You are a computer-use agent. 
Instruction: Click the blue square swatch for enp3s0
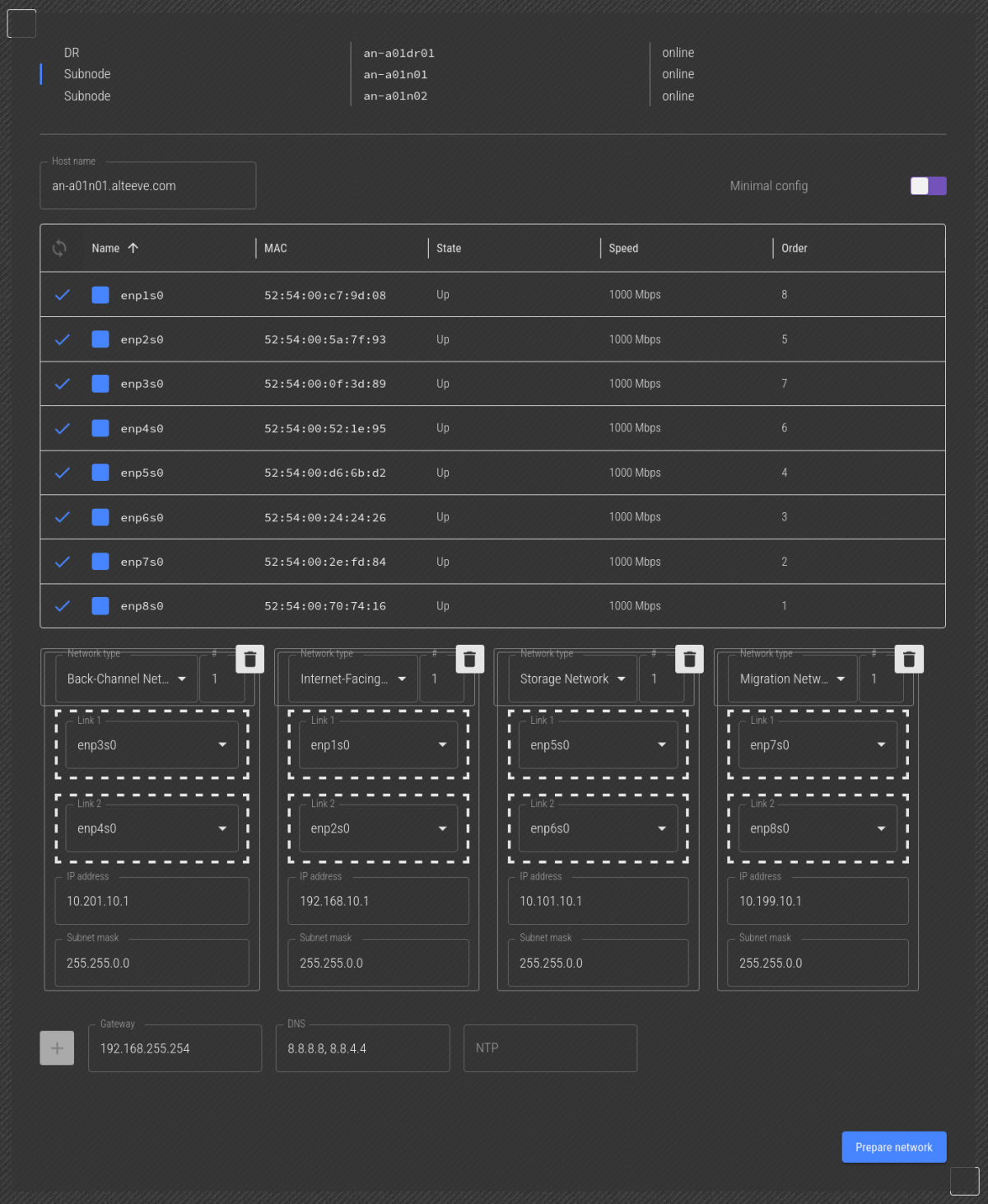100,384
